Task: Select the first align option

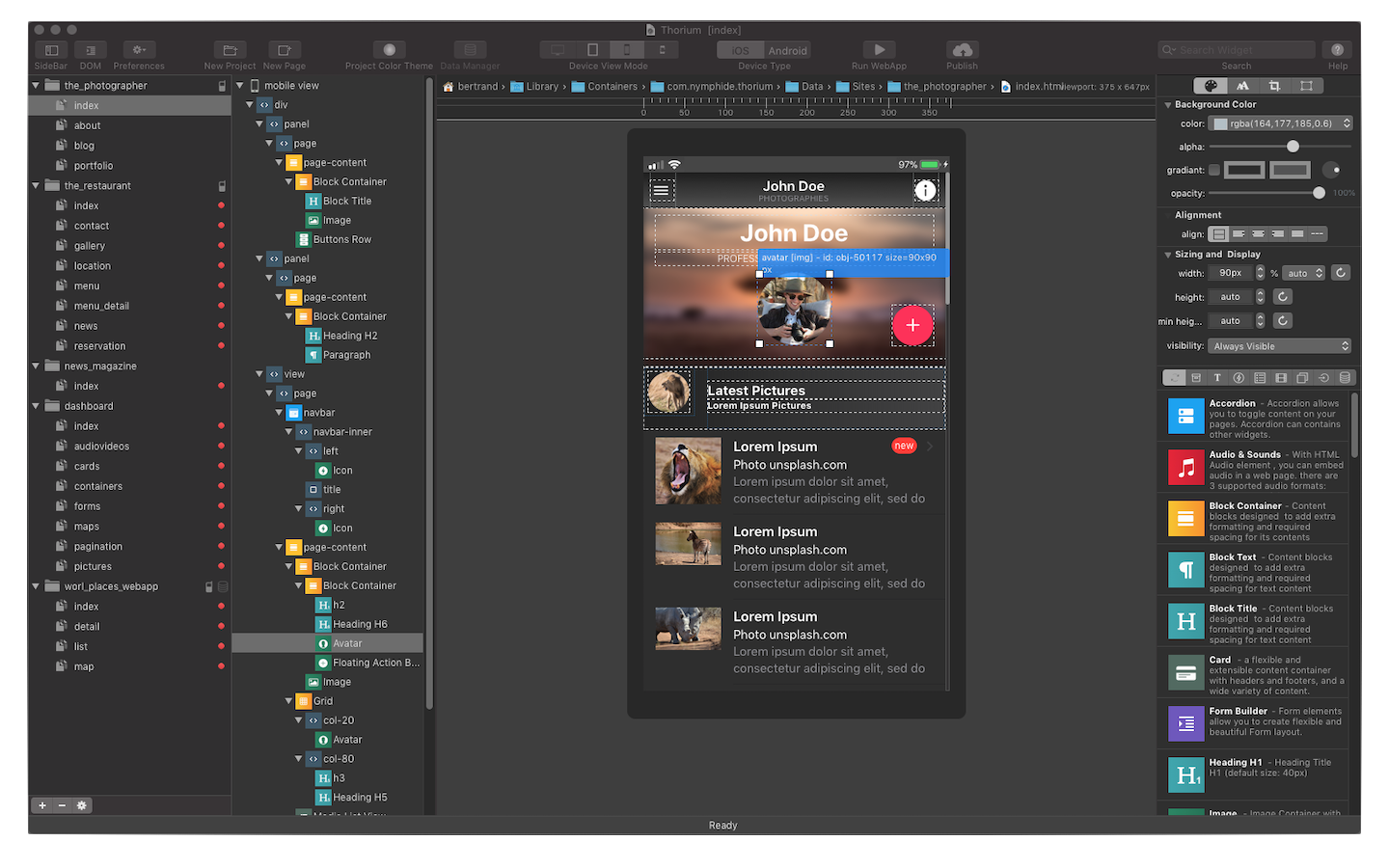Action: coord(1219,233)
